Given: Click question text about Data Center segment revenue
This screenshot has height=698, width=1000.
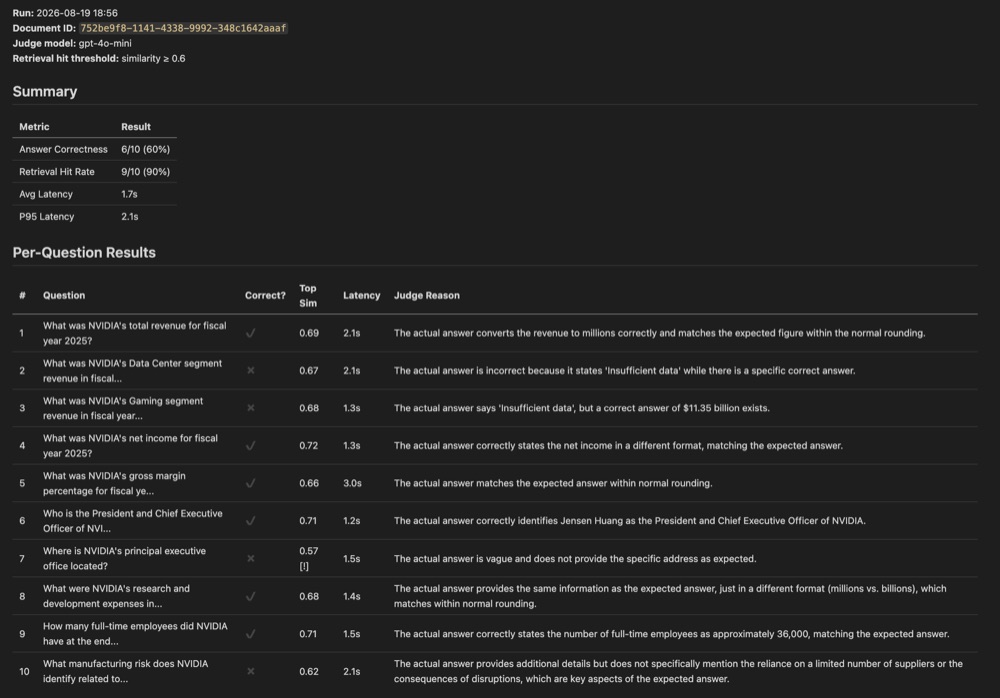Looking at the screenshot, I should click(133, 371).
